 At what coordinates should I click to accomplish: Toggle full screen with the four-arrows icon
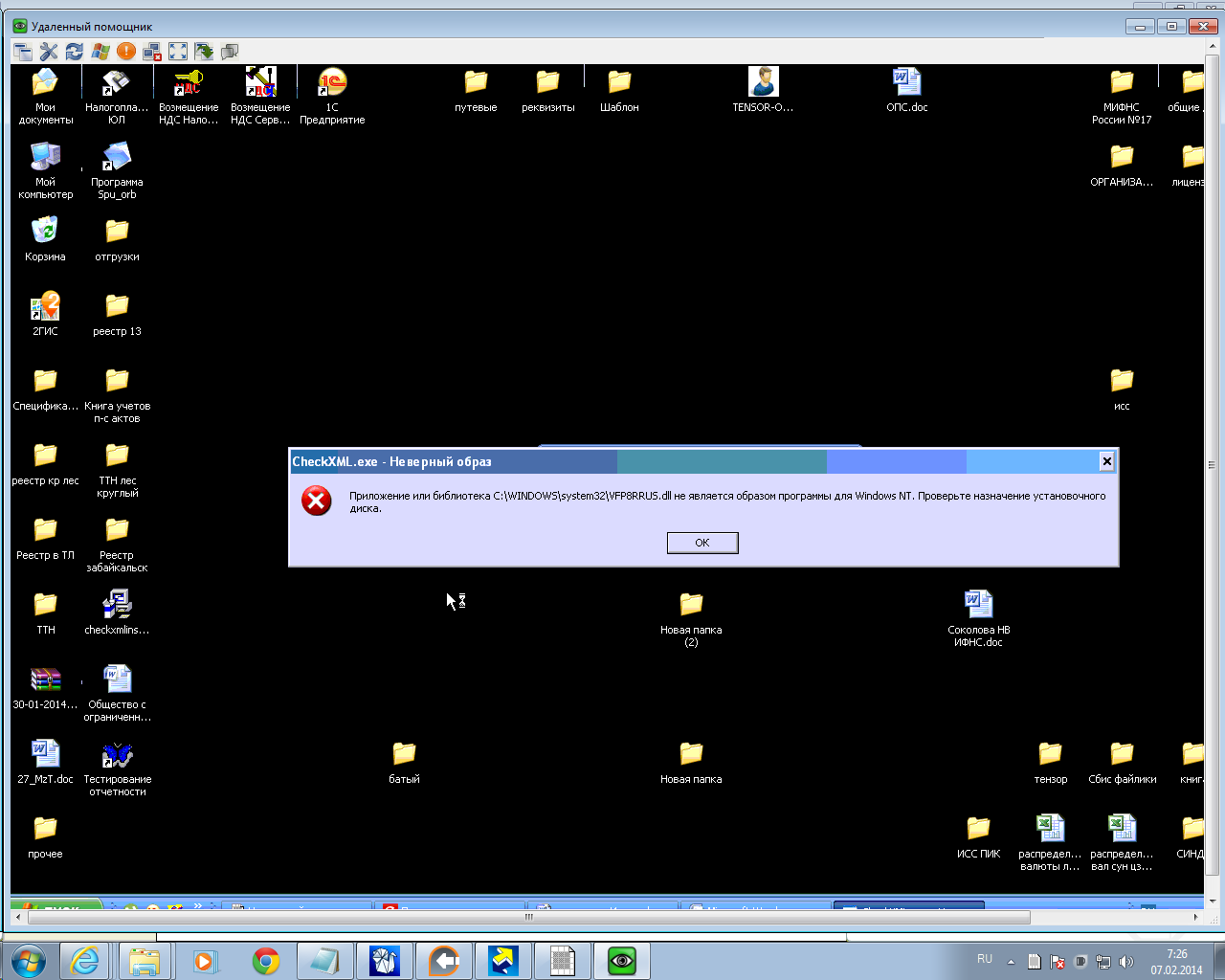[x=178, y=52]
